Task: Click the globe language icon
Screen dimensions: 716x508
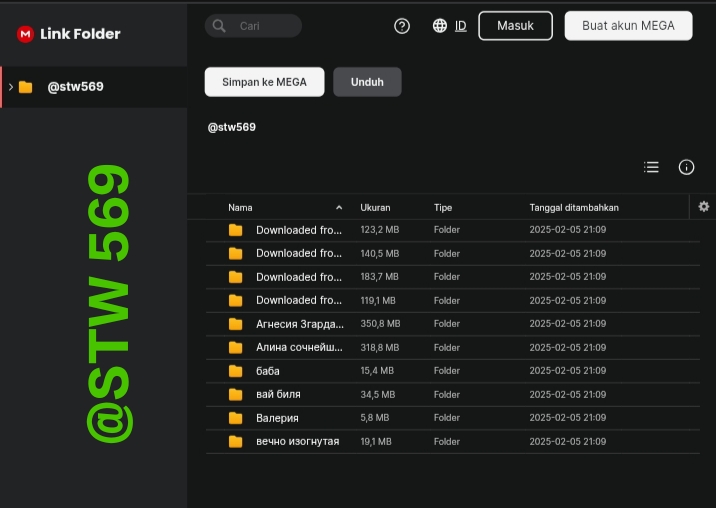Action: click(x=440, y=26)
